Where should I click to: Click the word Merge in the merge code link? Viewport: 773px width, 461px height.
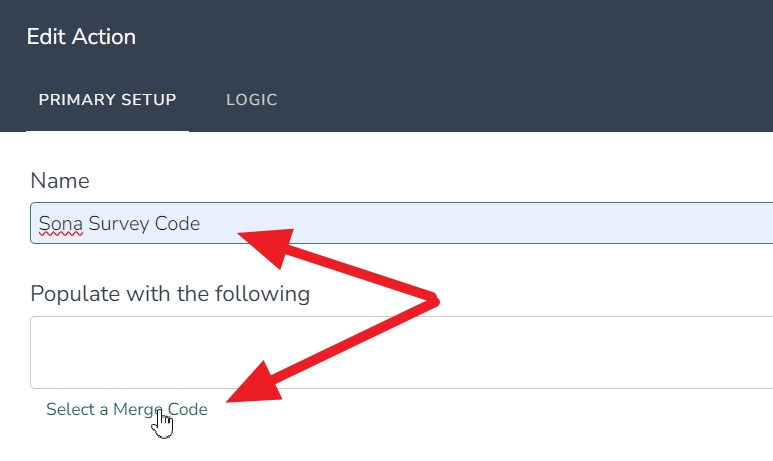pyautogui.click(x=138, y=410)
